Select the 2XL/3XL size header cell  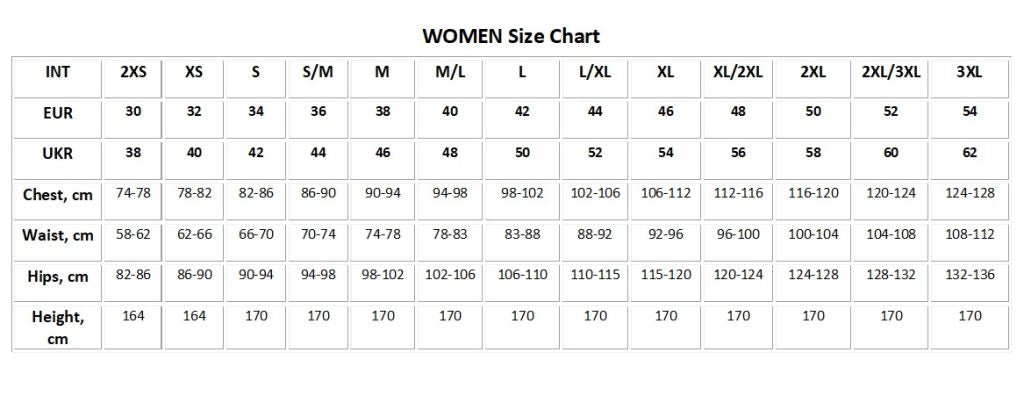(x=891, y=72)
